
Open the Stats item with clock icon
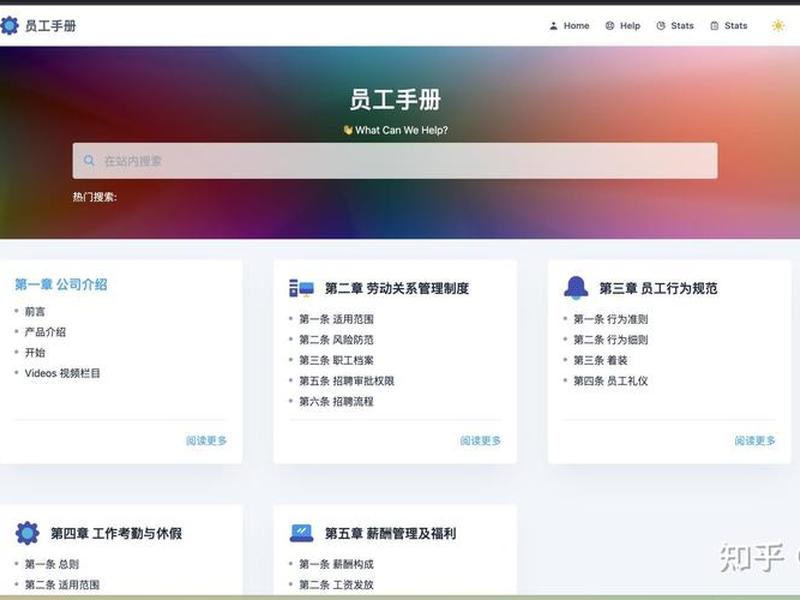pos(675,26)
